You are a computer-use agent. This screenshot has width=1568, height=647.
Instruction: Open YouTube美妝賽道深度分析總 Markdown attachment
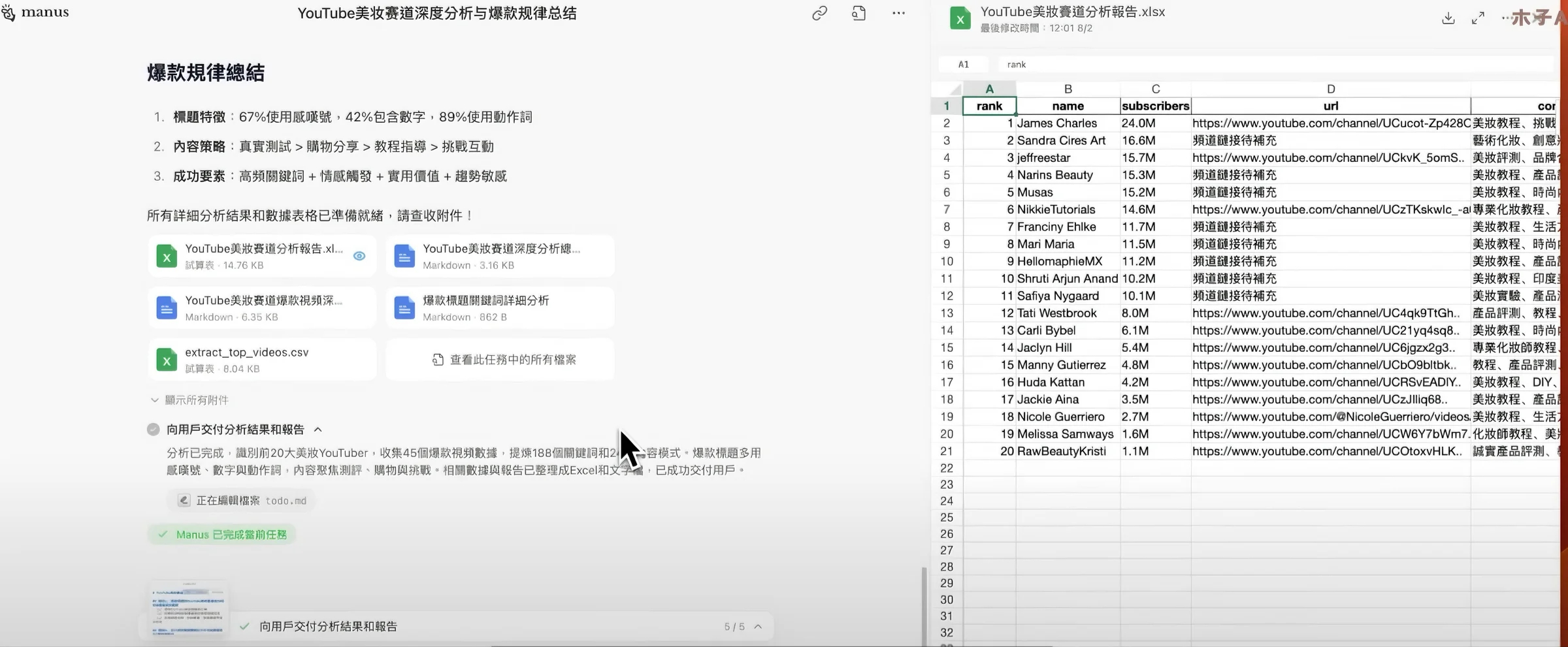500,256
